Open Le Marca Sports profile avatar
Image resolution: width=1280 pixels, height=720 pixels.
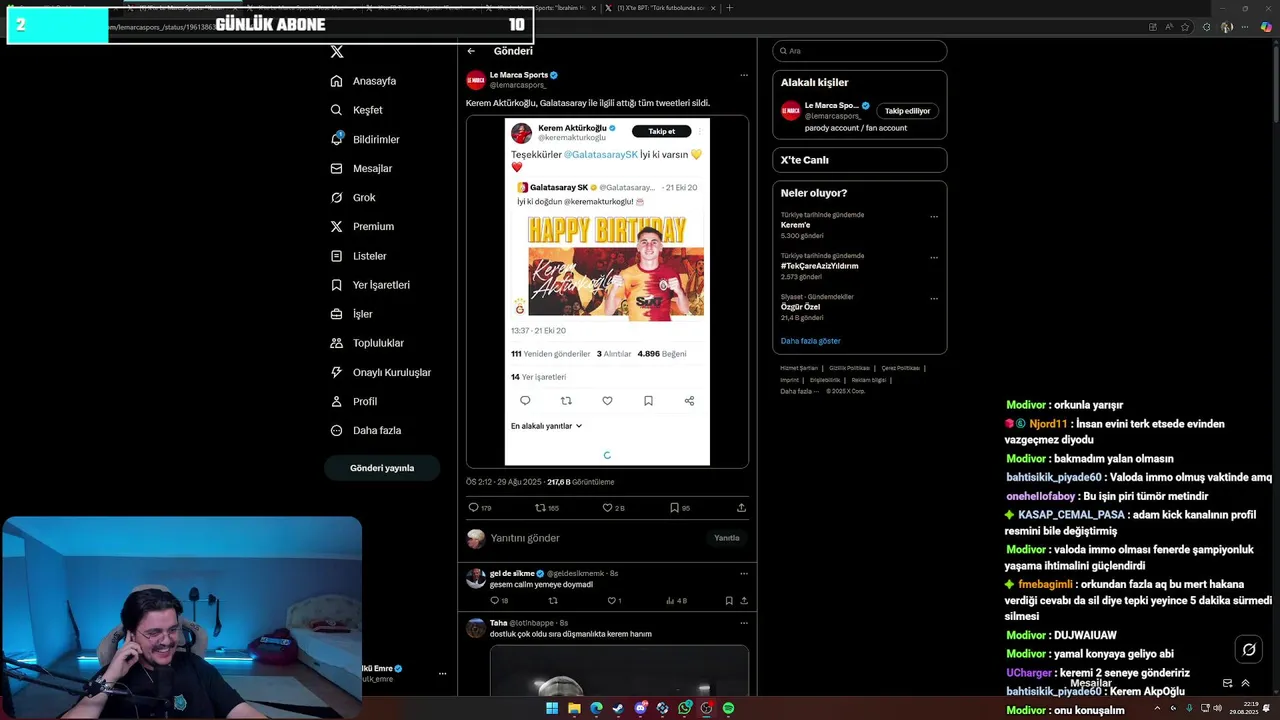coord(476,80)
